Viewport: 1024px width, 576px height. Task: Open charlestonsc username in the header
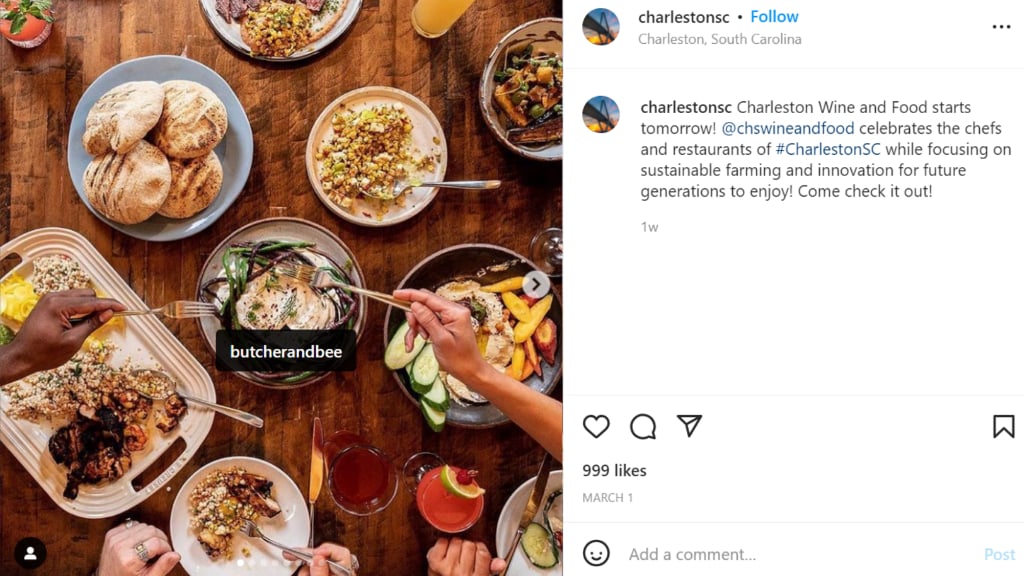pos(684,16)
